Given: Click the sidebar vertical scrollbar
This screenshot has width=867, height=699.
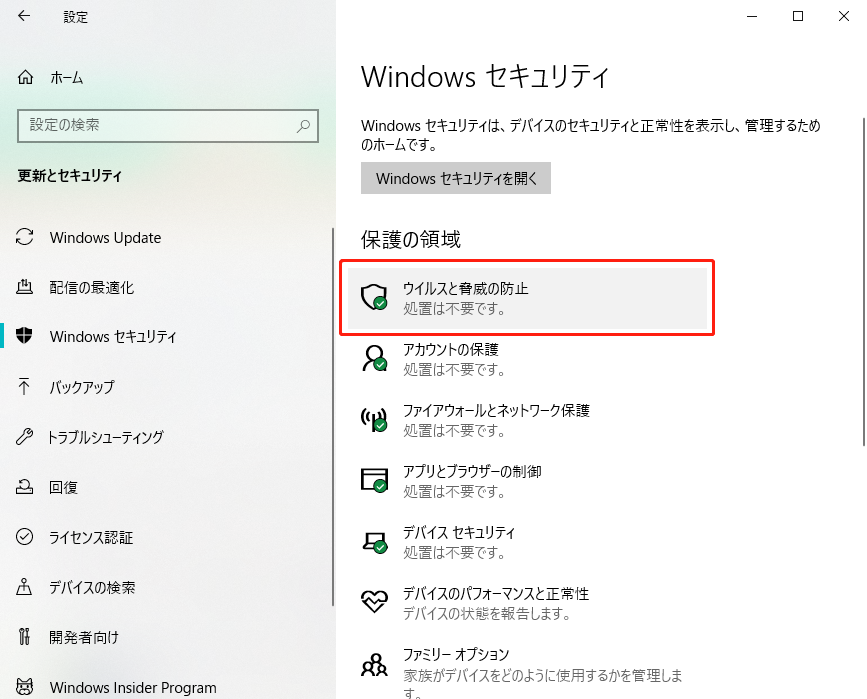Looking at the screenshot, I should [333, 416].
